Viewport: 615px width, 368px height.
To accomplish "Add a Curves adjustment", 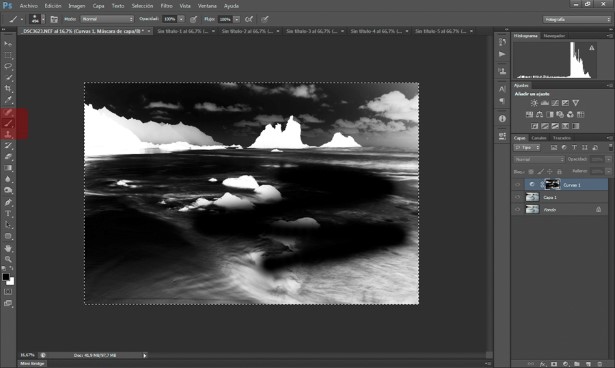I will (555, 103).
